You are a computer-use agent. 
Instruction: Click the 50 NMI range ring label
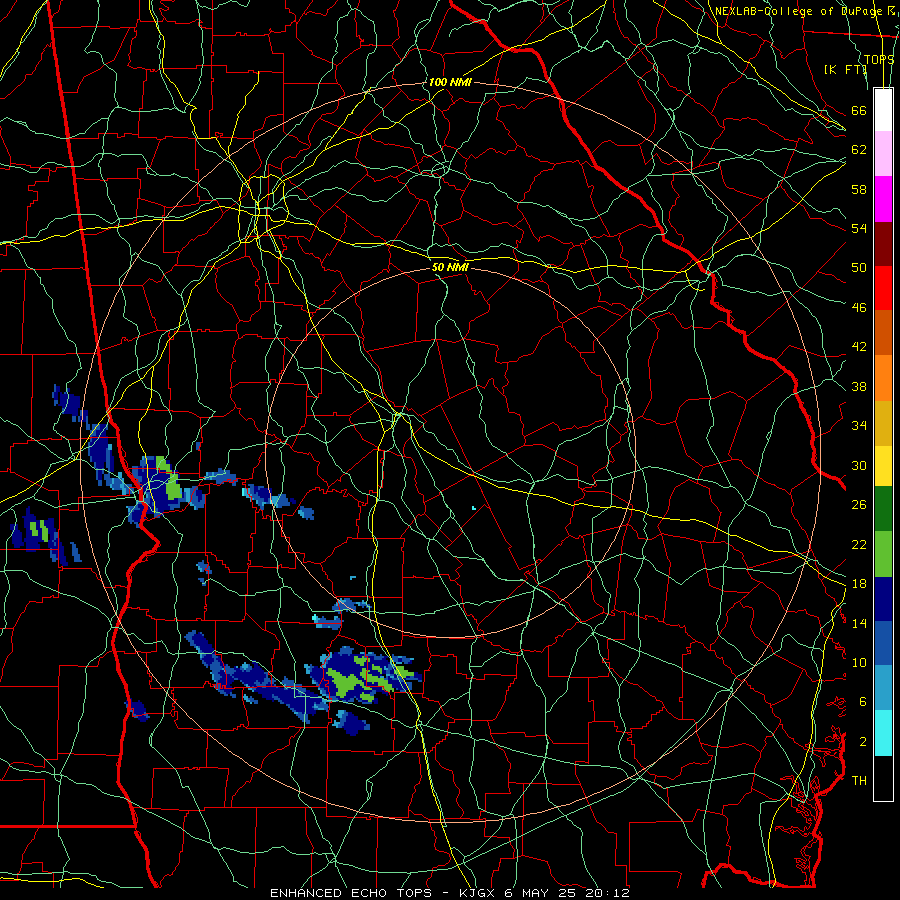[450, 267]
